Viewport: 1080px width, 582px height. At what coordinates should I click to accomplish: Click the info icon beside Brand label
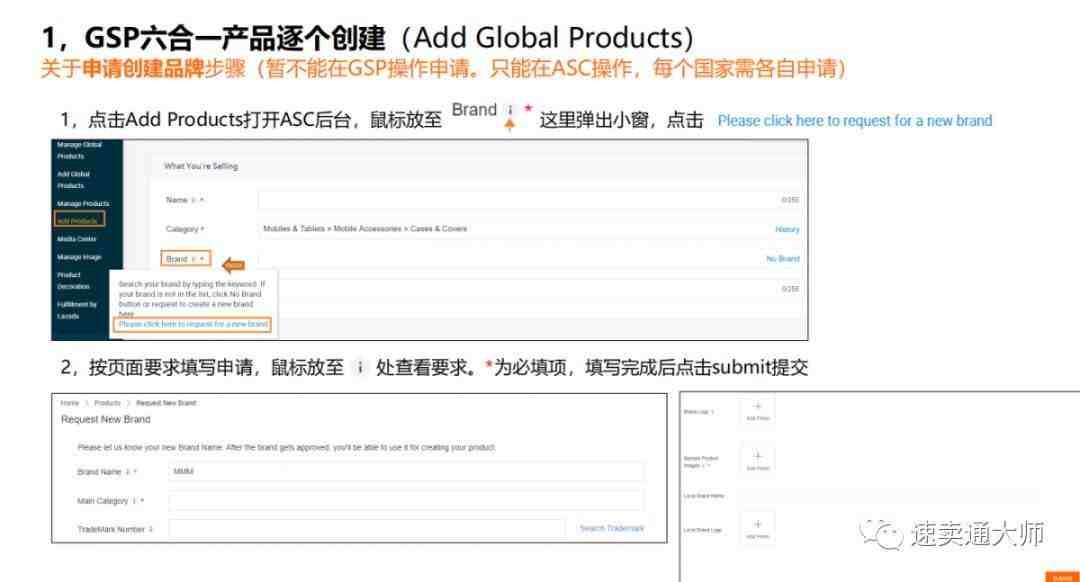(194, 259)
